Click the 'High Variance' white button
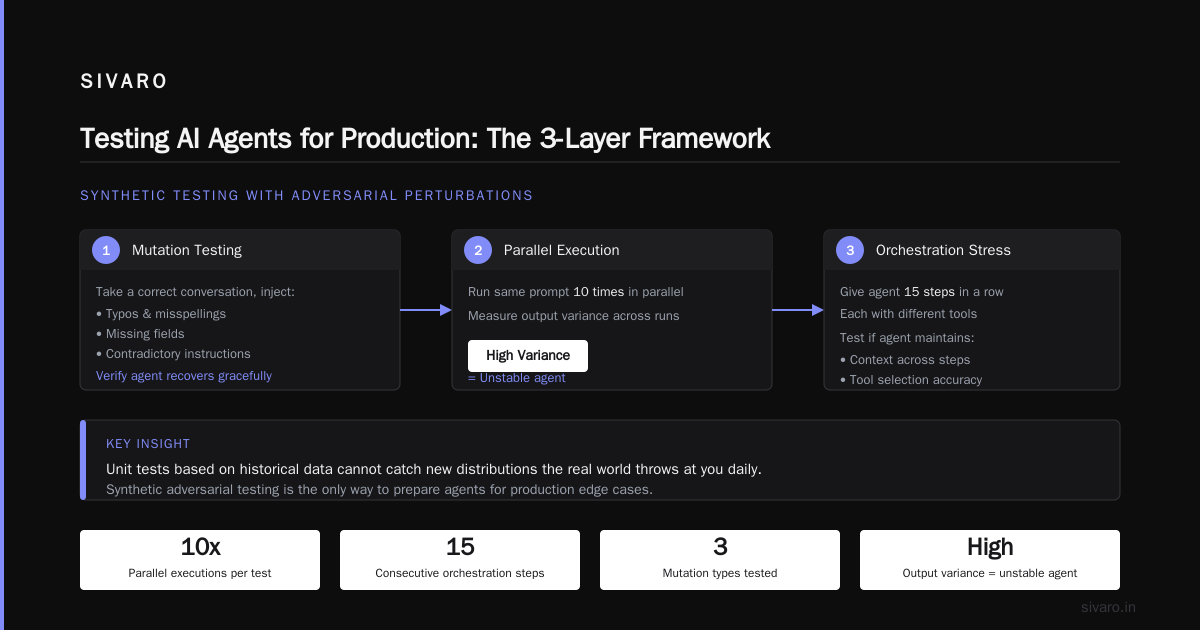Image resolution: width=1200 pixels, height=630 pixels. point(528,356)
